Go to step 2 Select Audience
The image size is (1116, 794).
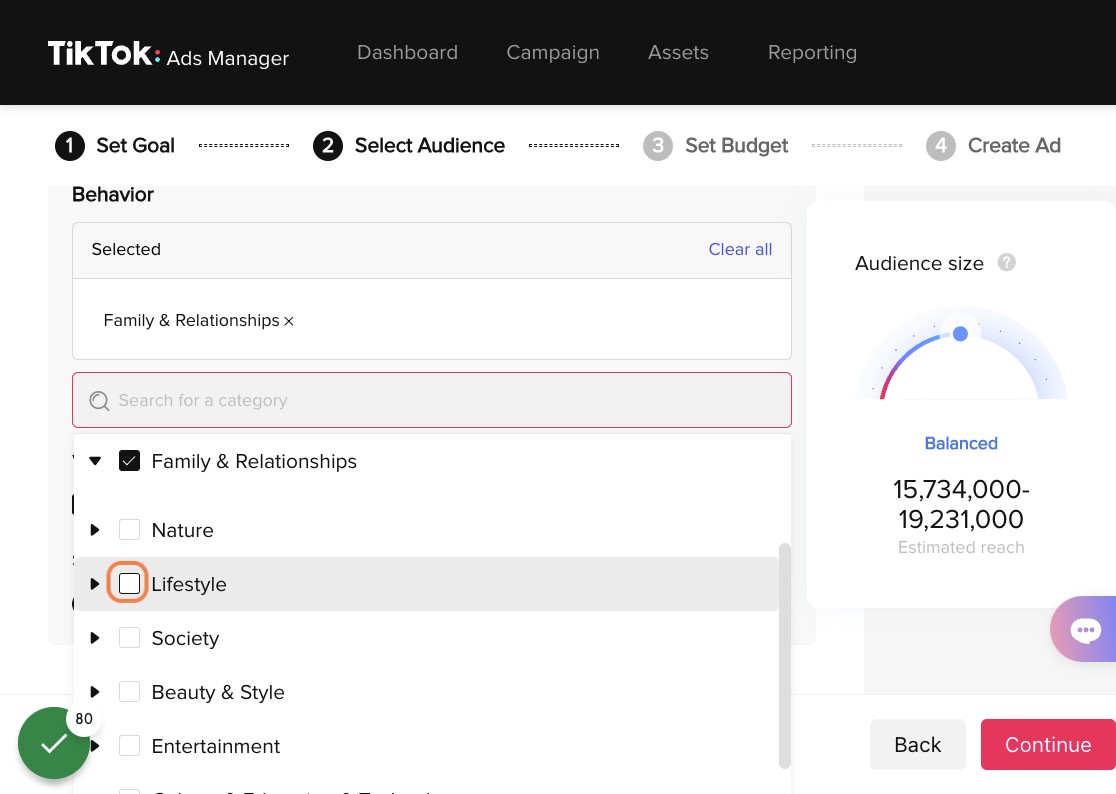pos(409,146)
